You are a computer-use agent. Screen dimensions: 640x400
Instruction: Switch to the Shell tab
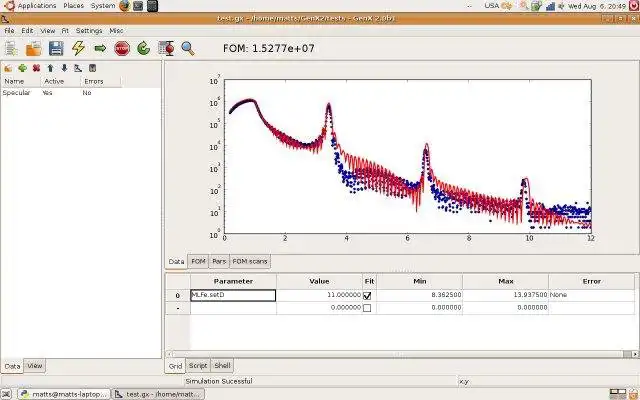pyautogui.click(x=222, y=366)
